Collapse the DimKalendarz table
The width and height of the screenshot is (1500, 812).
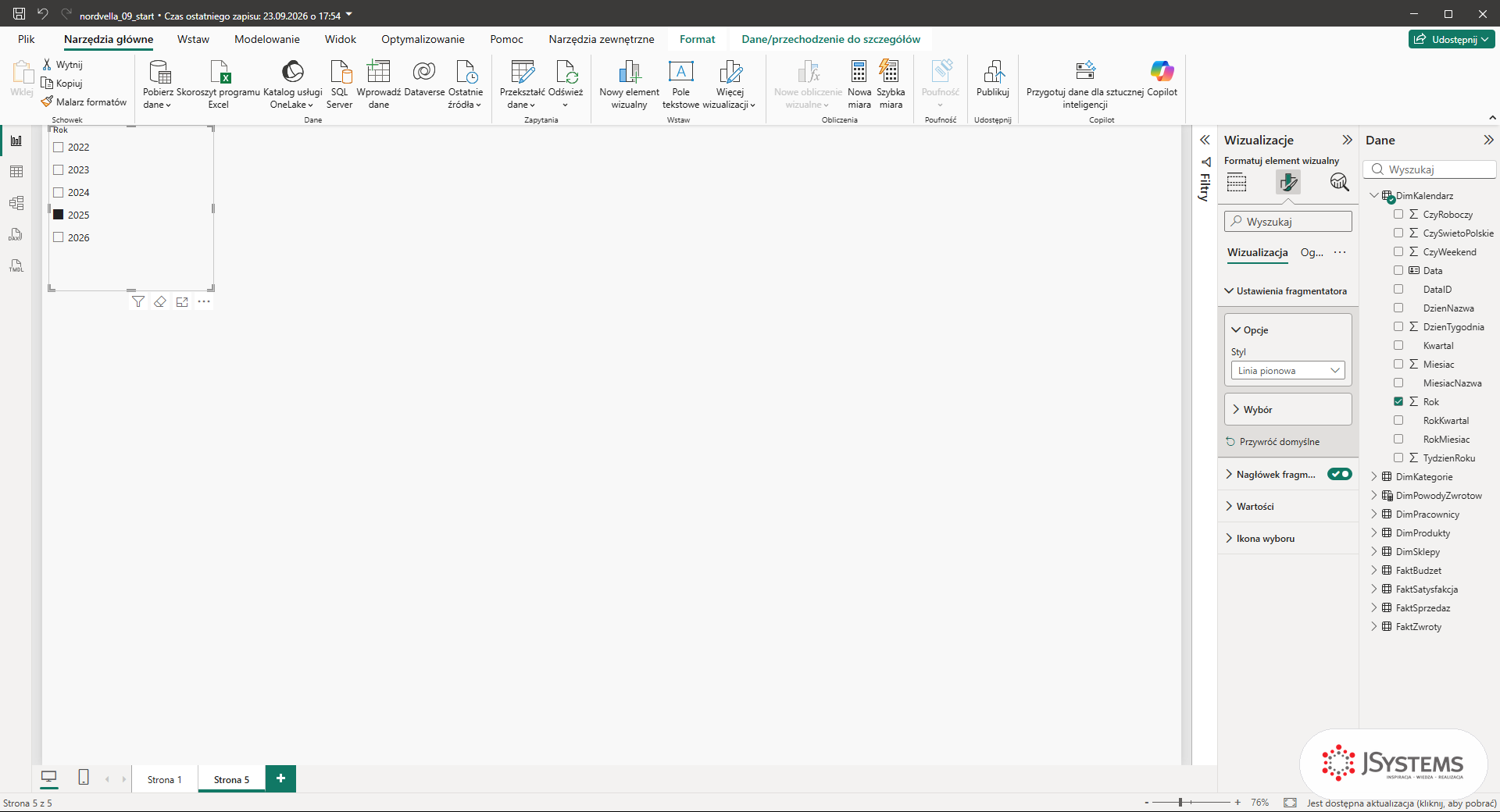coord(1374,195)
